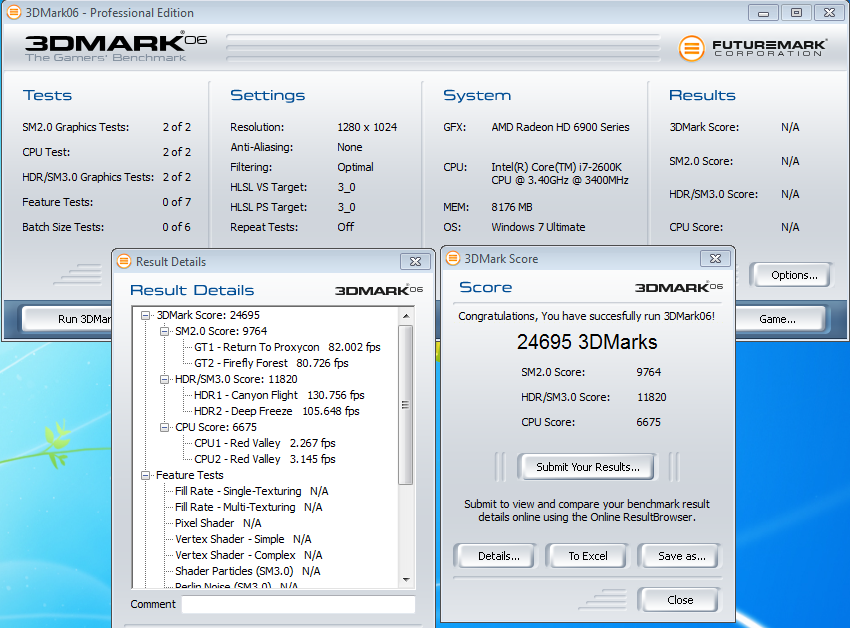Click MEM value 8176 MB

(512, 207)
